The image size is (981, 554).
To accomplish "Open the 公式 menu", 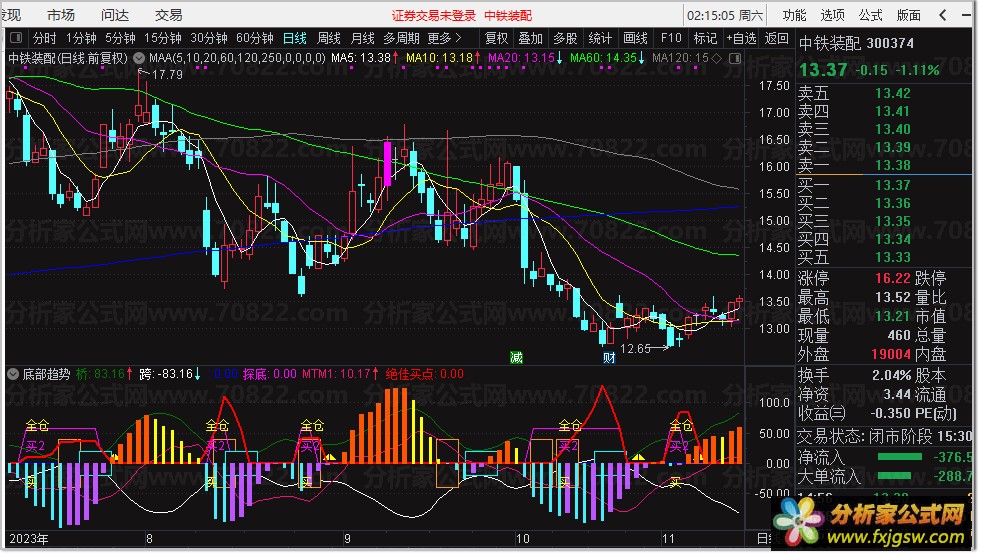I will click(x=870, y=15).
